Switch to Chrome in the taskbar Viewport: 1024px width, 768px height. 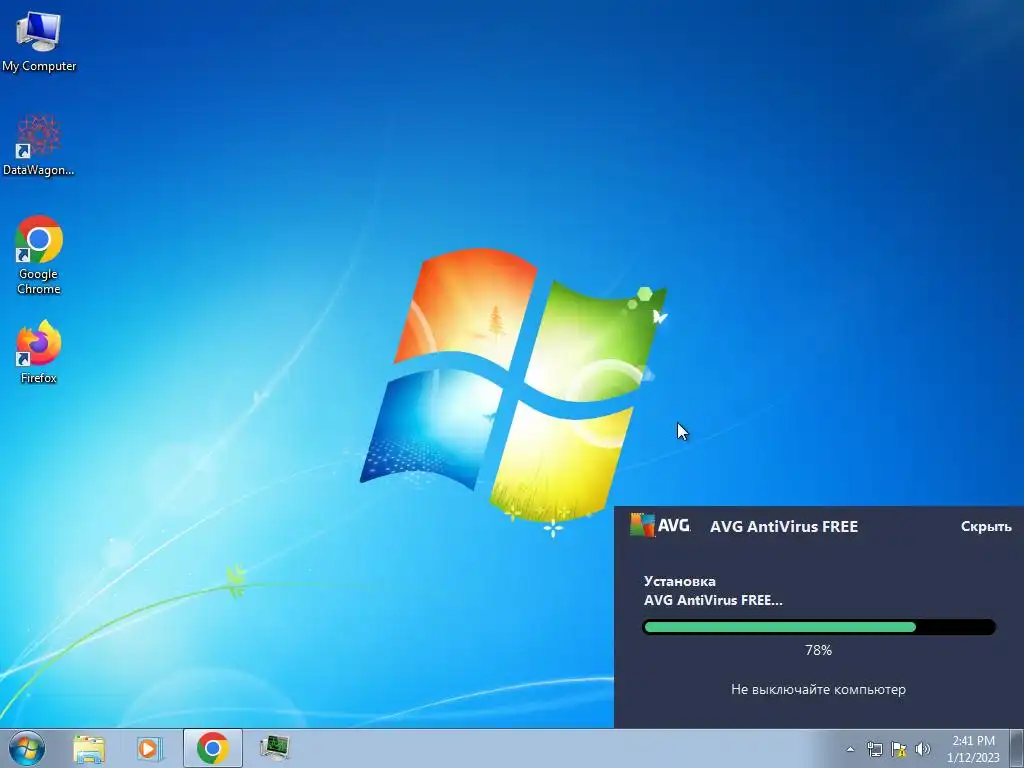point(212,748)
